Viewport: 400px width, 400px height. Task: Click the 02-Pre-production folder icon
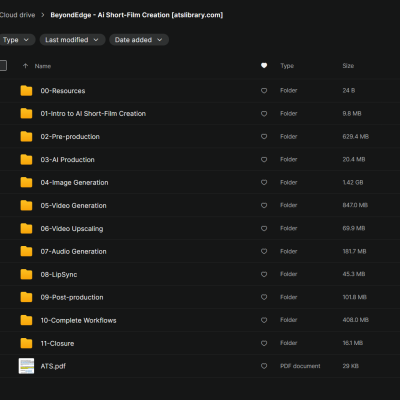pyautogui.click(x=26, y=137)
